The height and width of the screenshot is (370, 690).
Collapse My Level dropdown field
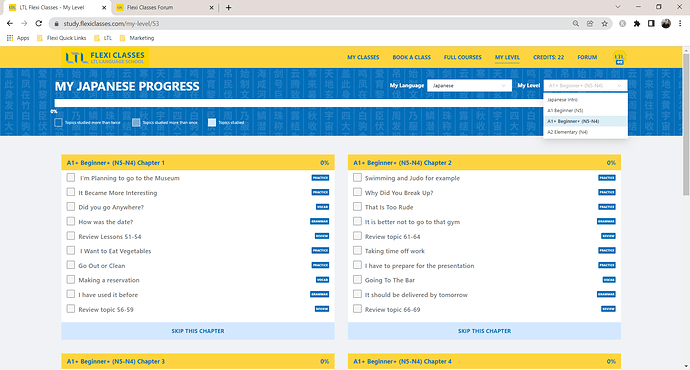click(585, 85)
